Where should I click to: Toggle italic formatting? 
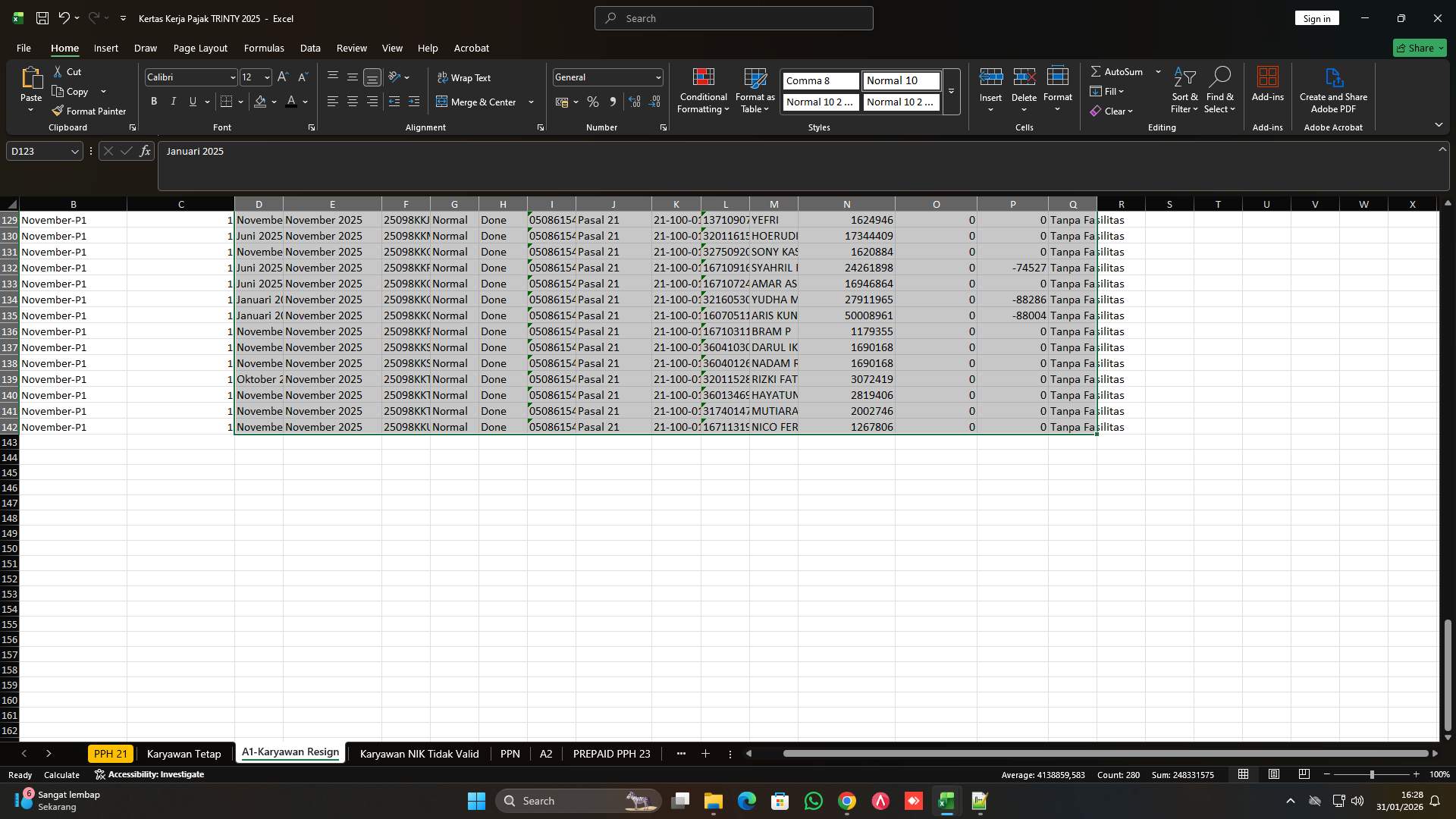tap(173, 101)
